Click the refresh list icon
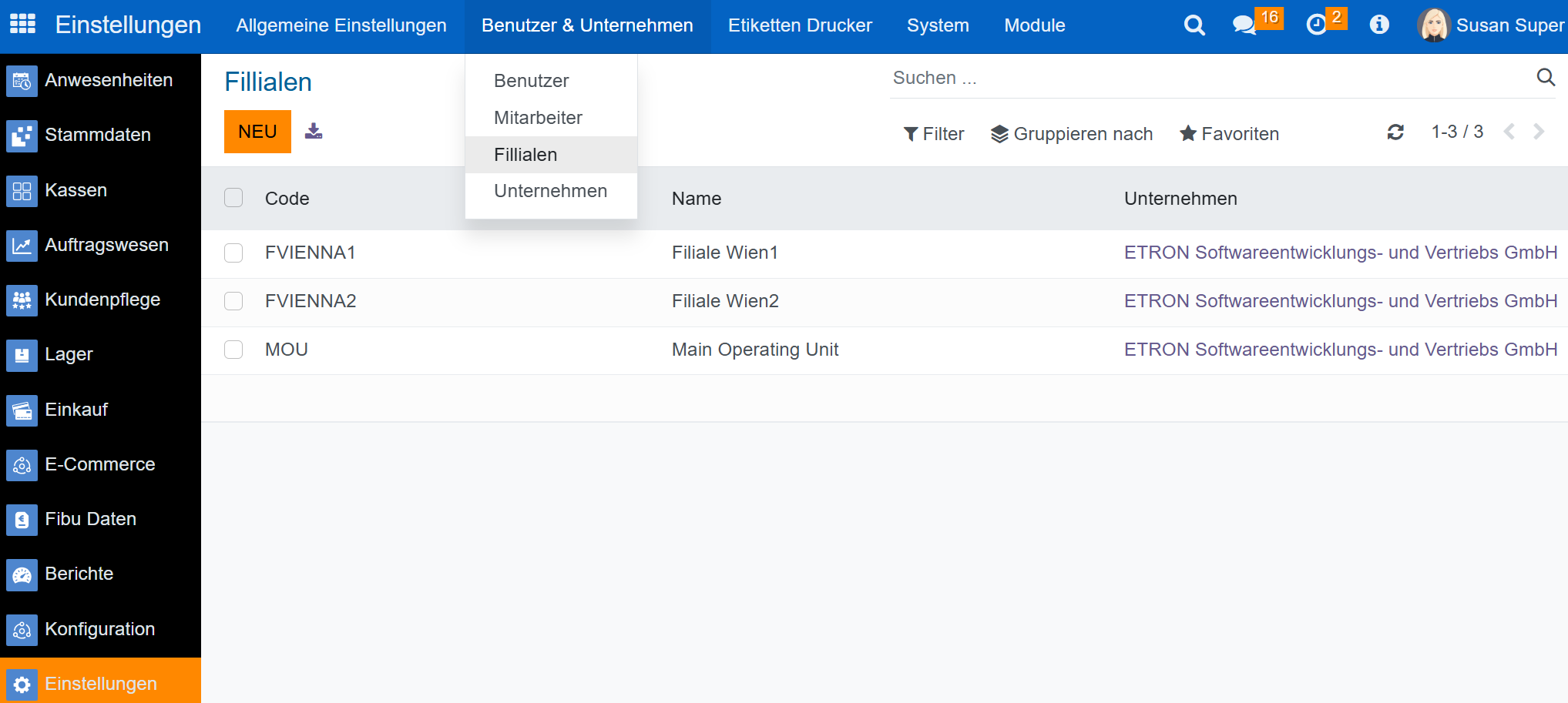This screenshot has width=1568, height=703. (x=1395, y=132)
